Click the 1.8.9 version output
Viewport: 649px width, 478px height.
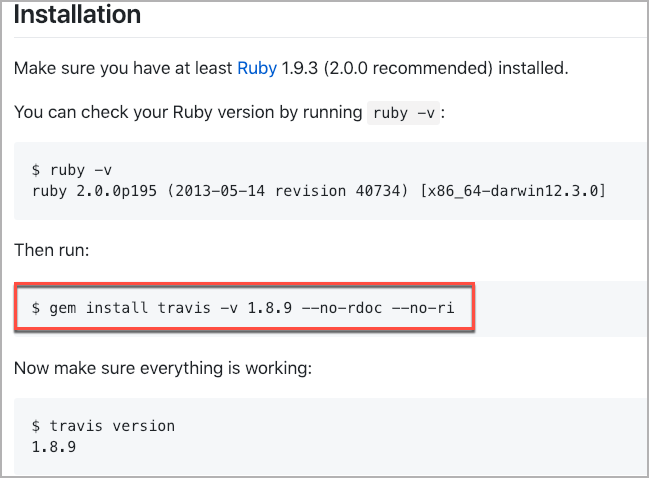pos(54,447)
